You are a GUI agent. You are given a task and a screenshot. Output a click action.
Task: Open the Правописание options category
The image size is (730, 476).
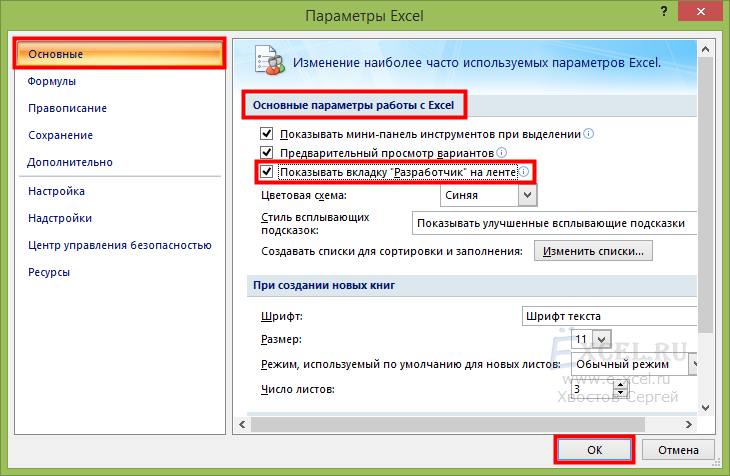68,108
